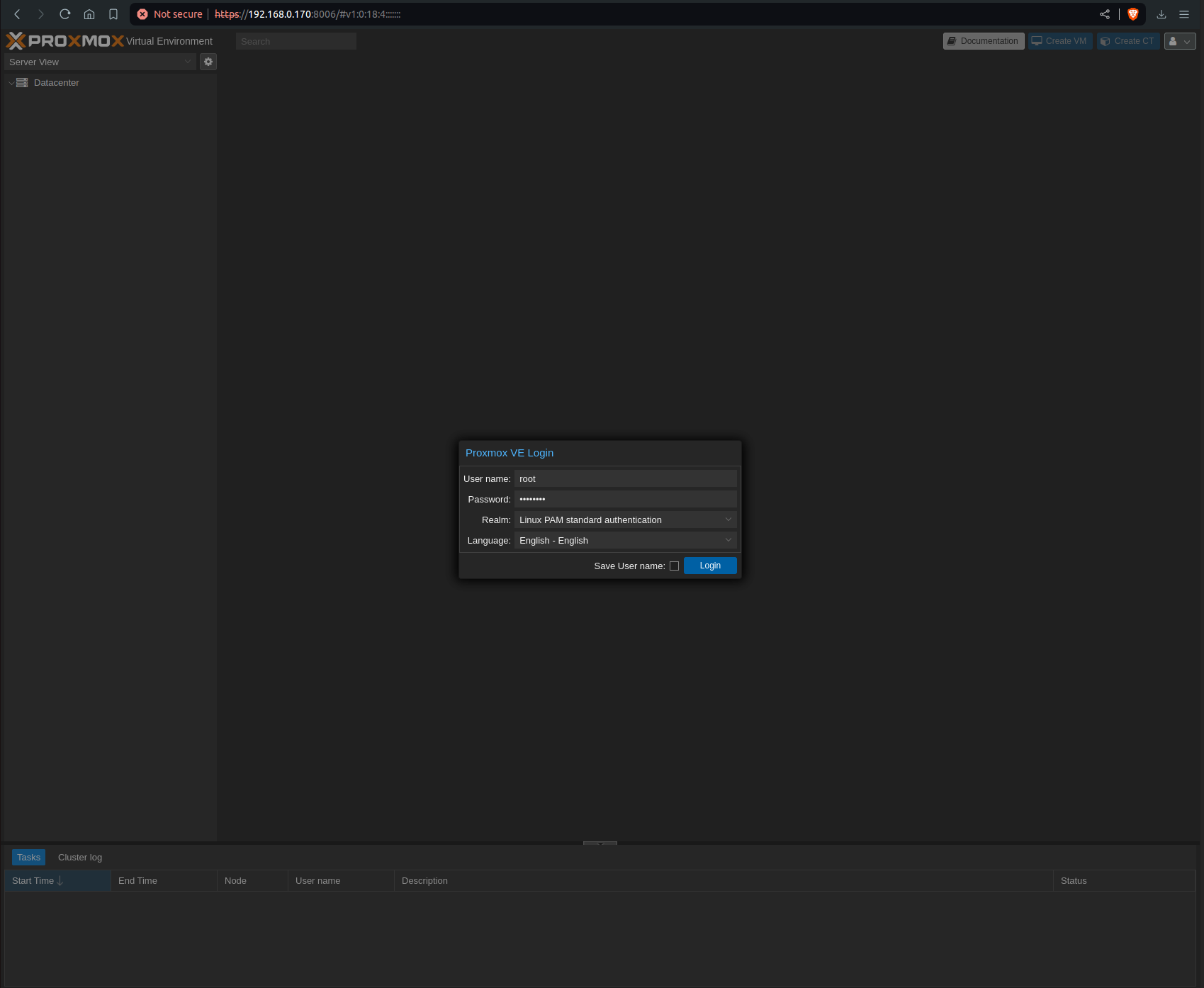Focus the User name input field
The image size is (1204, 988).
(x=626, y=478)
